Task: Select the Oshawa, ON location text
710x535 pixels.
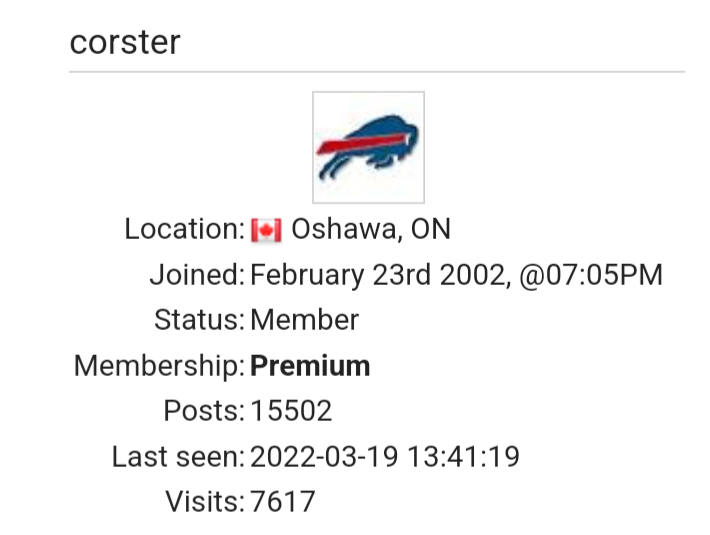Action: [371, 229]
